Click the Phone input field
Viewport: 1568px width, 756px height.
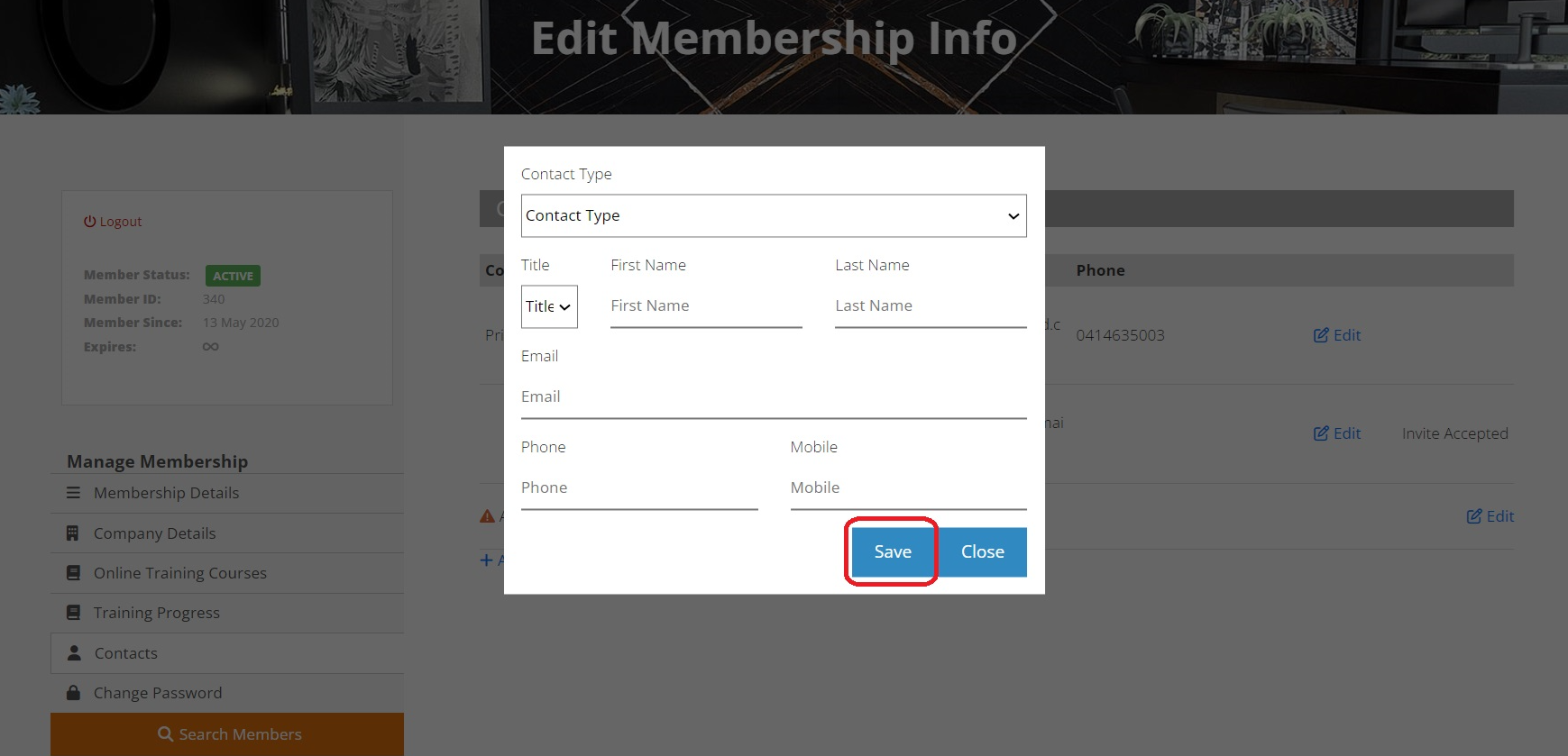(x=638, y=488)
